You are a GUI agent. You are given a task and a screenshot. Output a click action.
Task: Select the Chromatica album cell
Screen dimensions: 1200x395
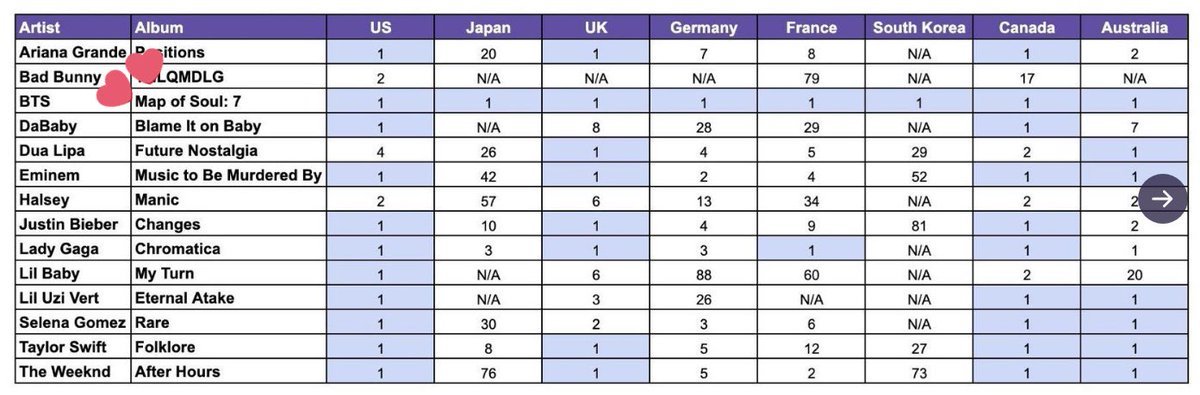click(228, 249)
